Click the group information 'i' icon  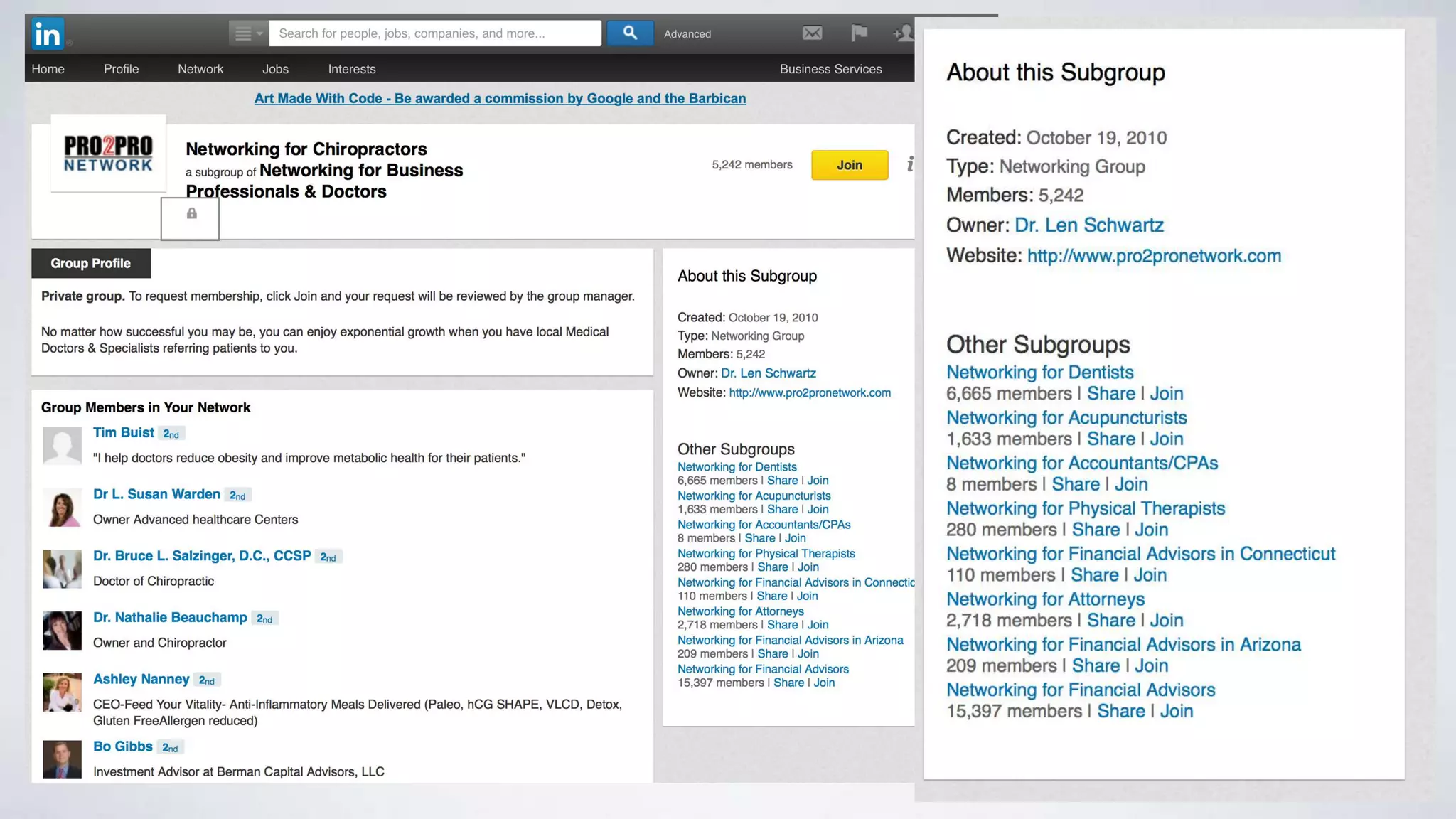coord(909,164)
